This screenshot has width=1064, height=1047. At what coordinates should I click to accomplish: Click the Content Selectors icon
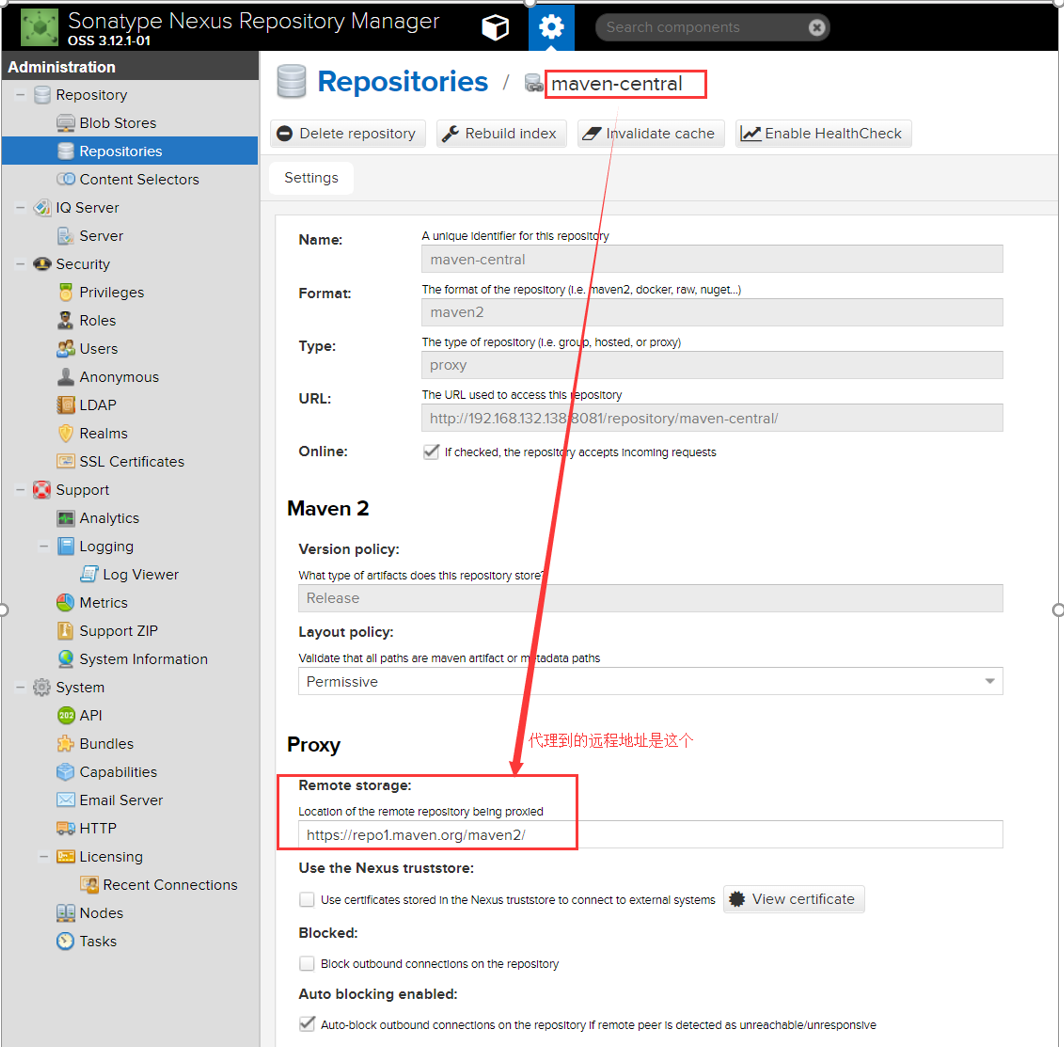point(66,179)
